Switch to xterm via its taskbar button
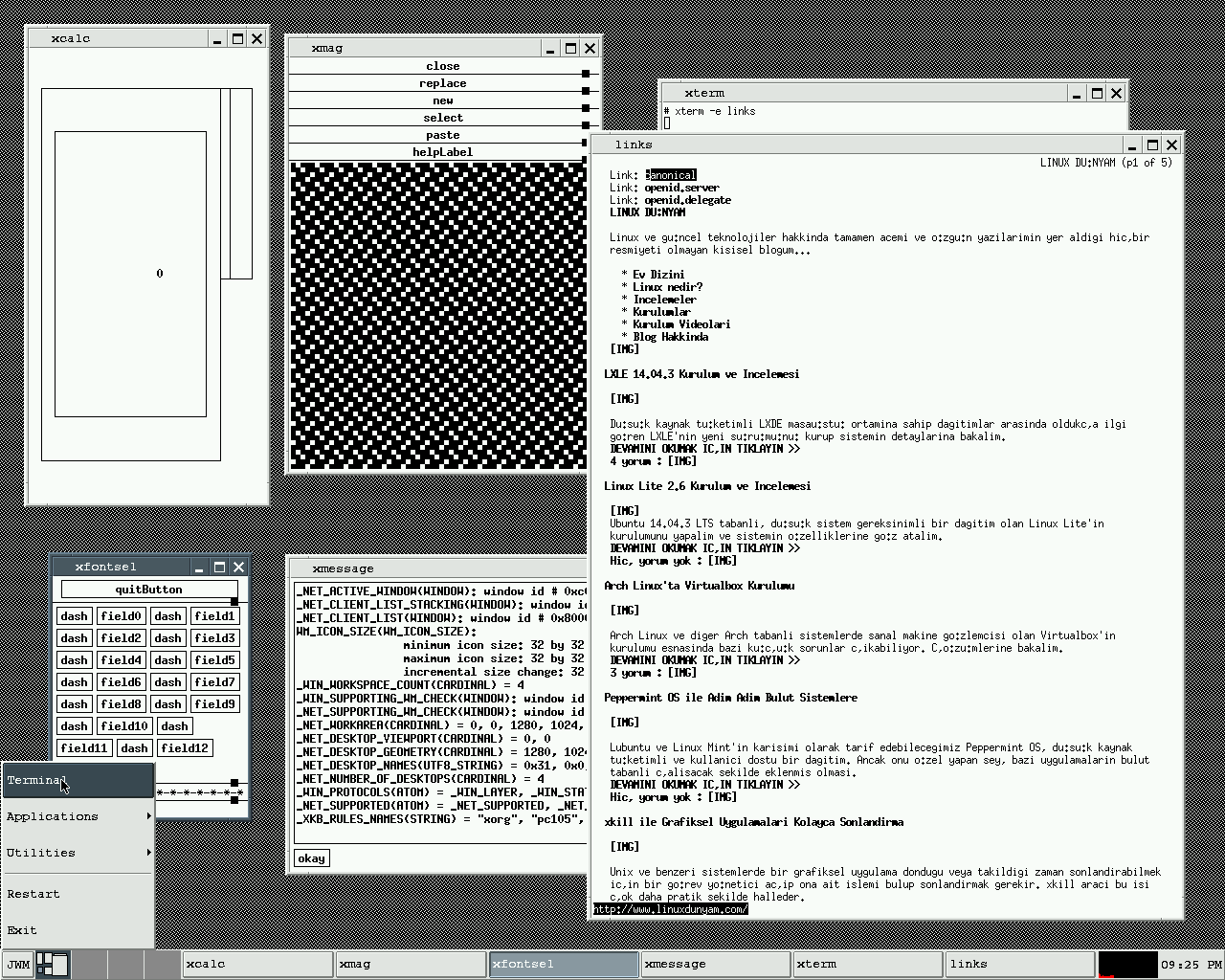 (867, 964)
